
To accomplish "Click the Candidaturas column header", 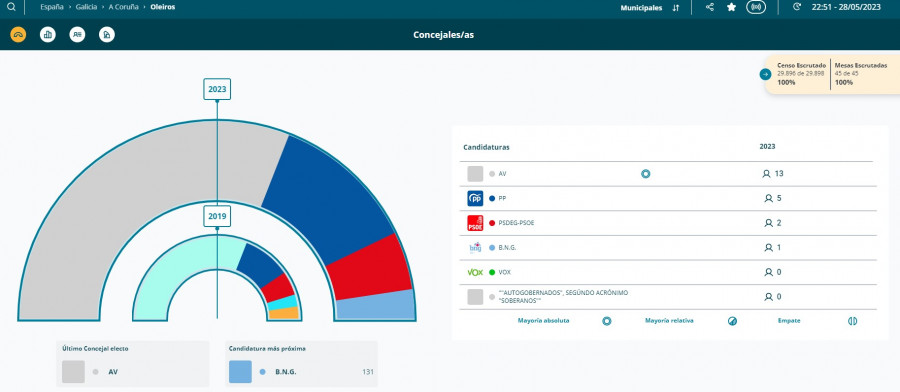I will coord(486,148).
